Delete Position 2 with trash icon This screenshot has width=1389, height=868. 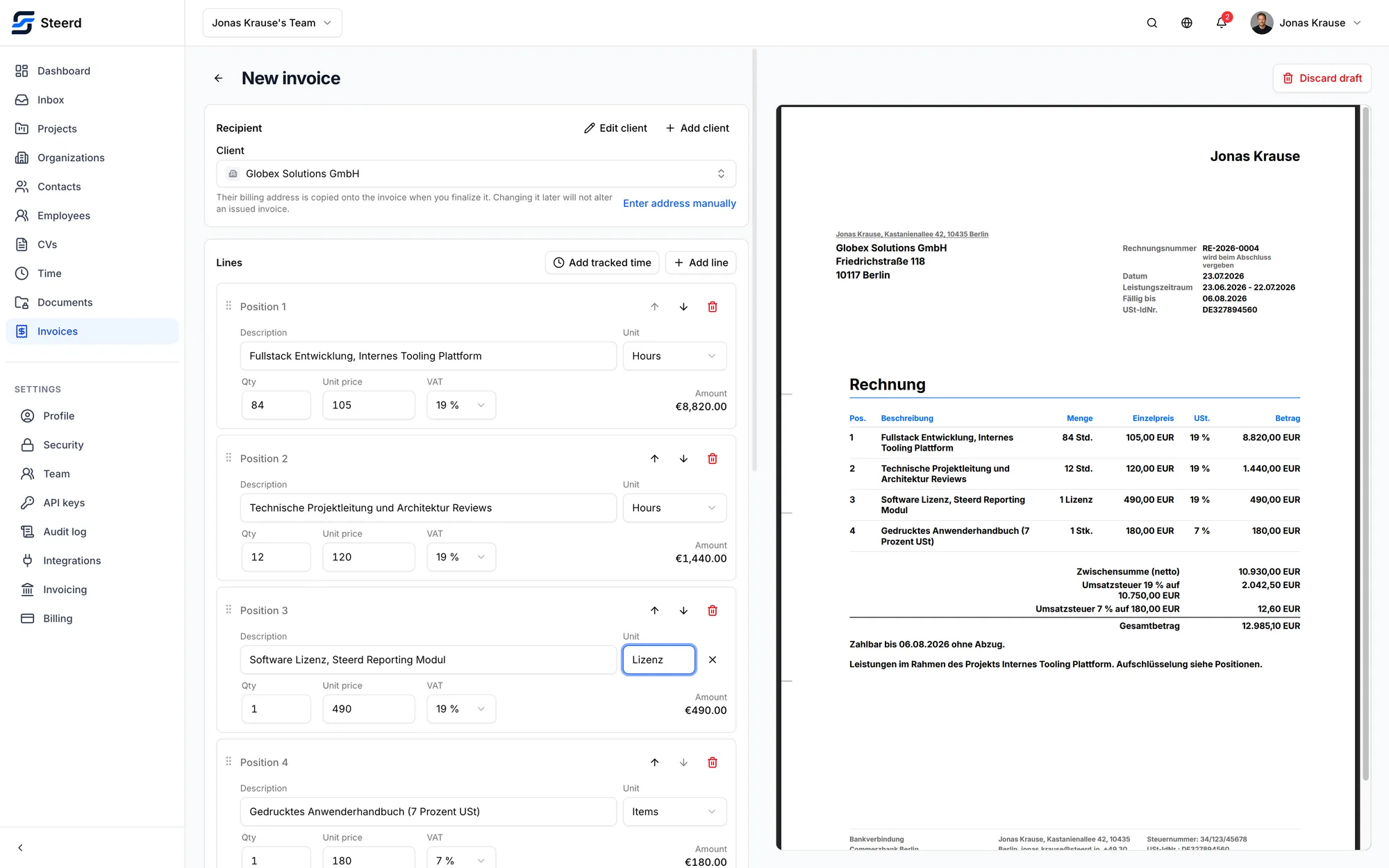point(713,458)
